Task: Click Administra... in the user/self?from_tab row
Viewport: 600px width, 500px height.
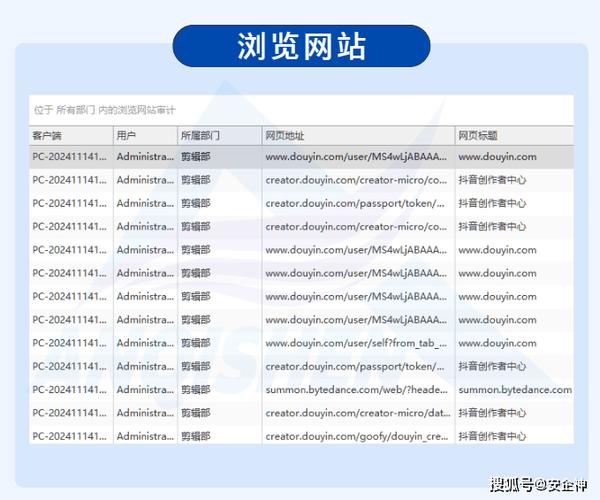Action: (145, 343)
